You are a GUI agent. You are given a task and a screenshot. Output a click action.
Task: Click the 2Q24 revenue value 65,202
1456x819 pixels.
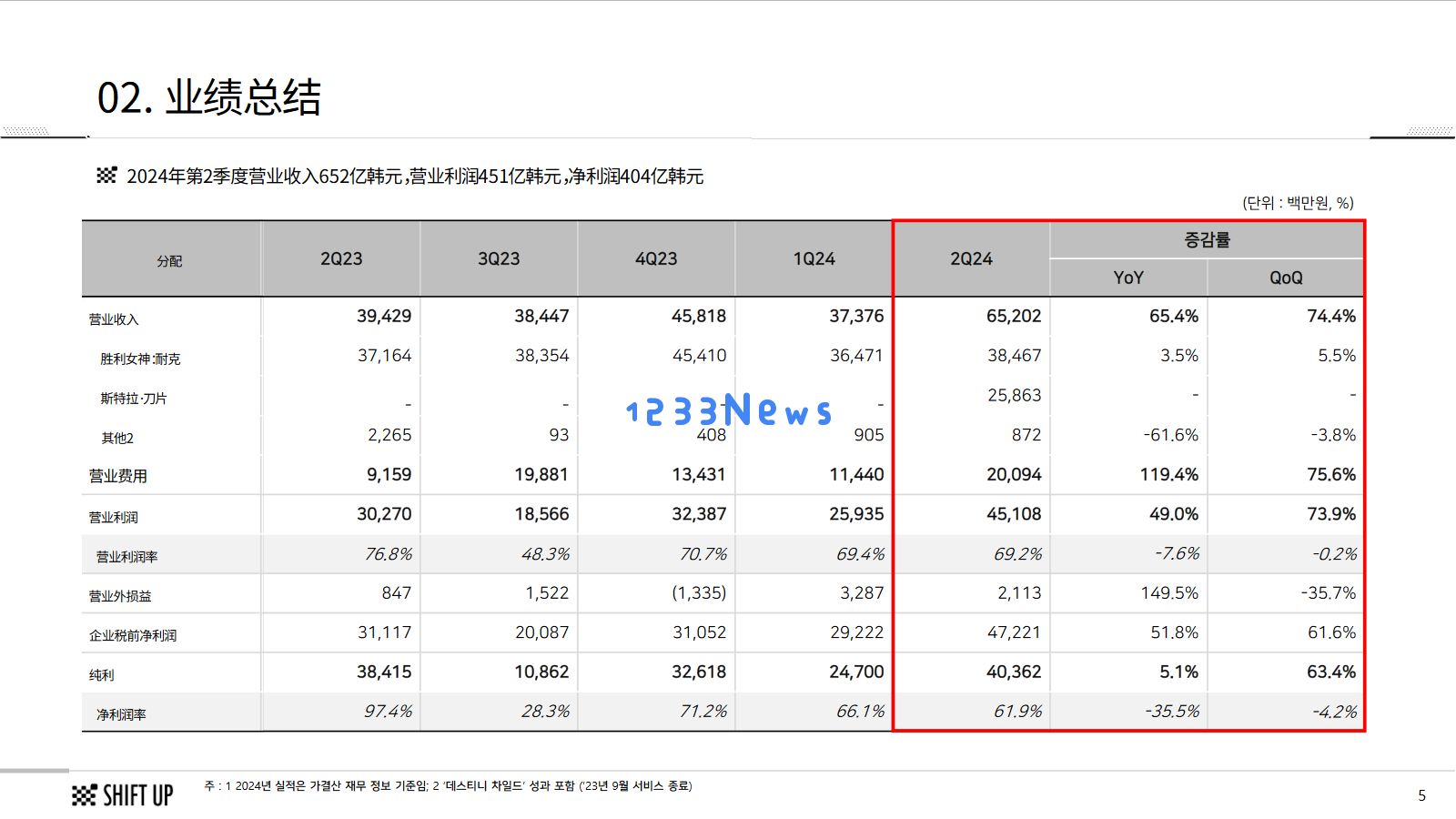coord(1014,317)
